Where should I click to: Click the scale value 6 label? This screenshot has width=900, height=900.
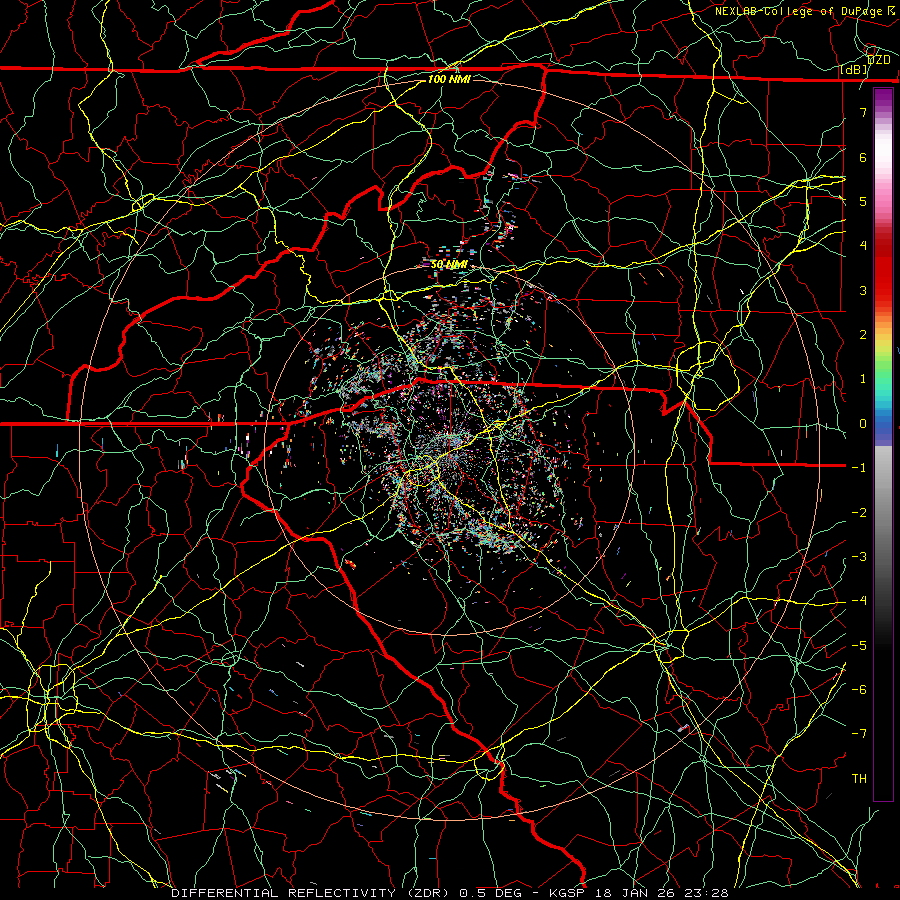click(x=863, y=157)
